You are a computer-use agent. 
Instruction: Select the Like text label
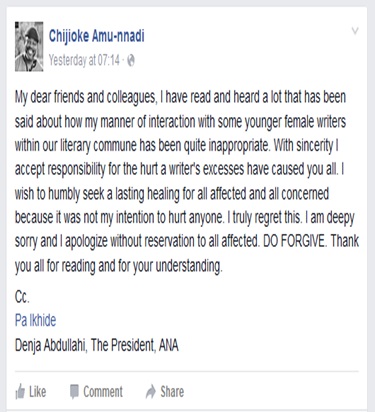(37, 391)
